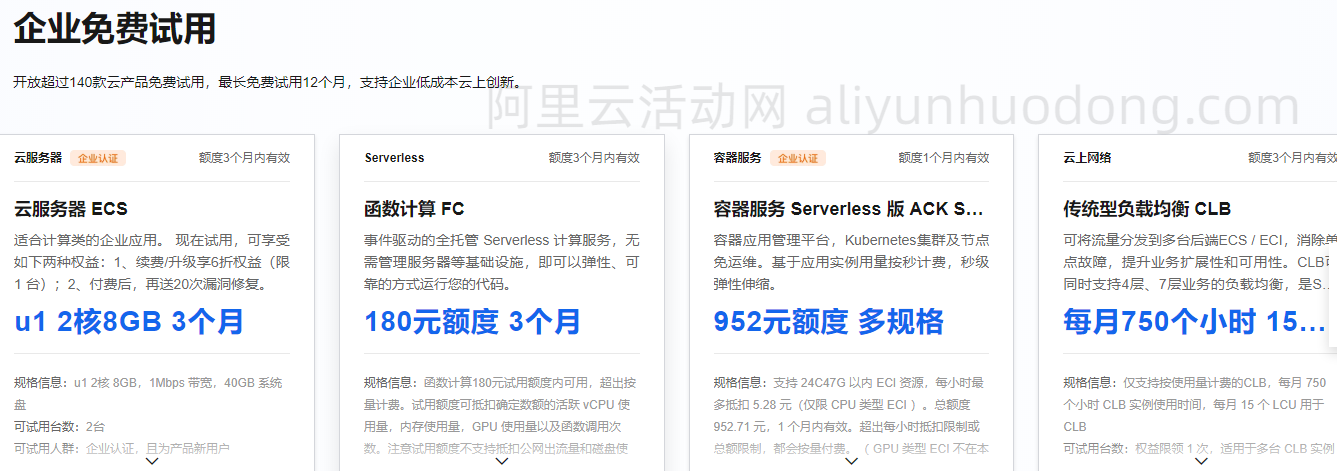Select the 云服务器 category label
Viewport: 1337px width, 471px height.
click(38, 158)
